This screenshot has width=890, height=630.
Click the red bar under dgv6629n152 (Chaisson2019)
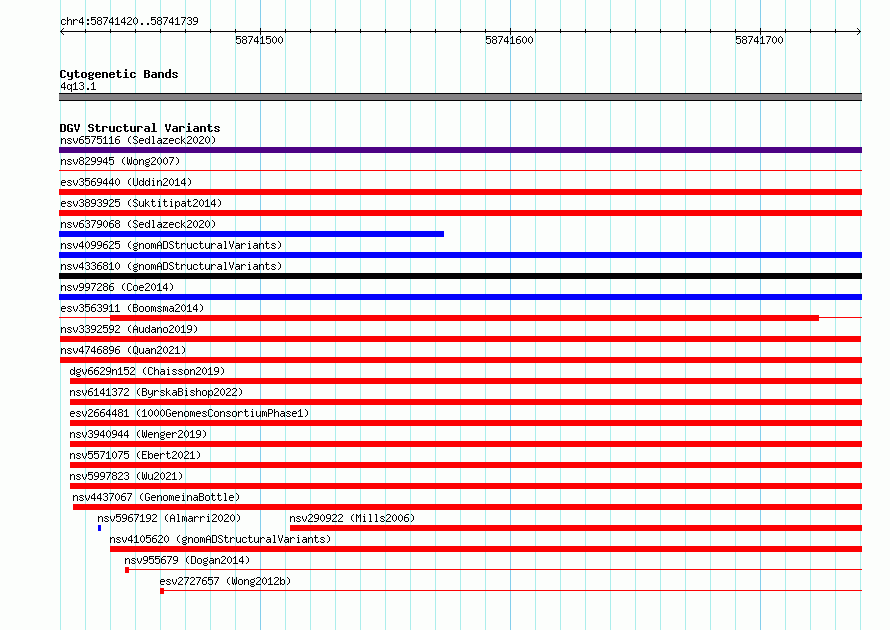[x=466, y=381]
